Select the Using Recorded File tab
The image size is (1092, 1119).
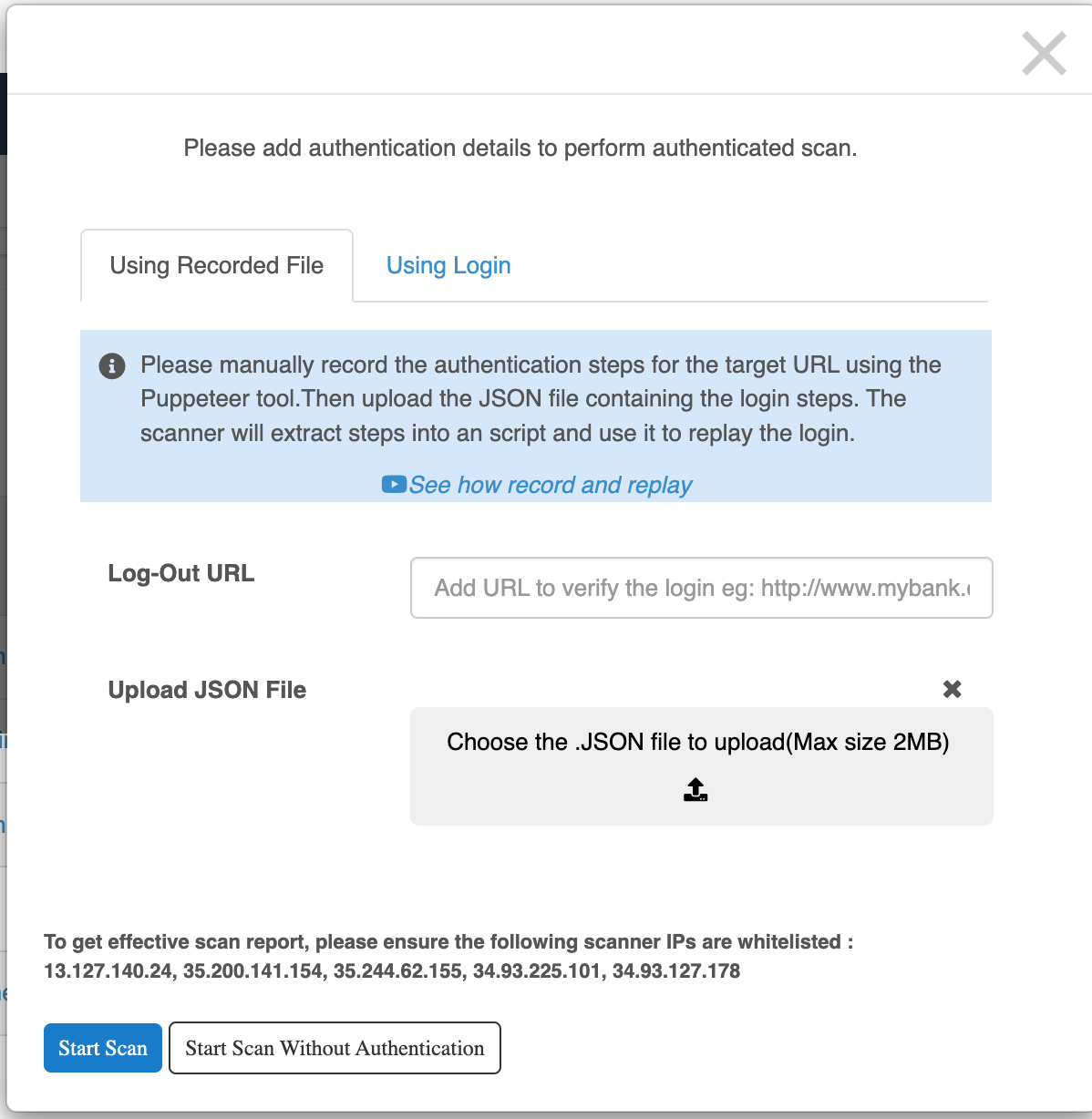tap(217, 265)
